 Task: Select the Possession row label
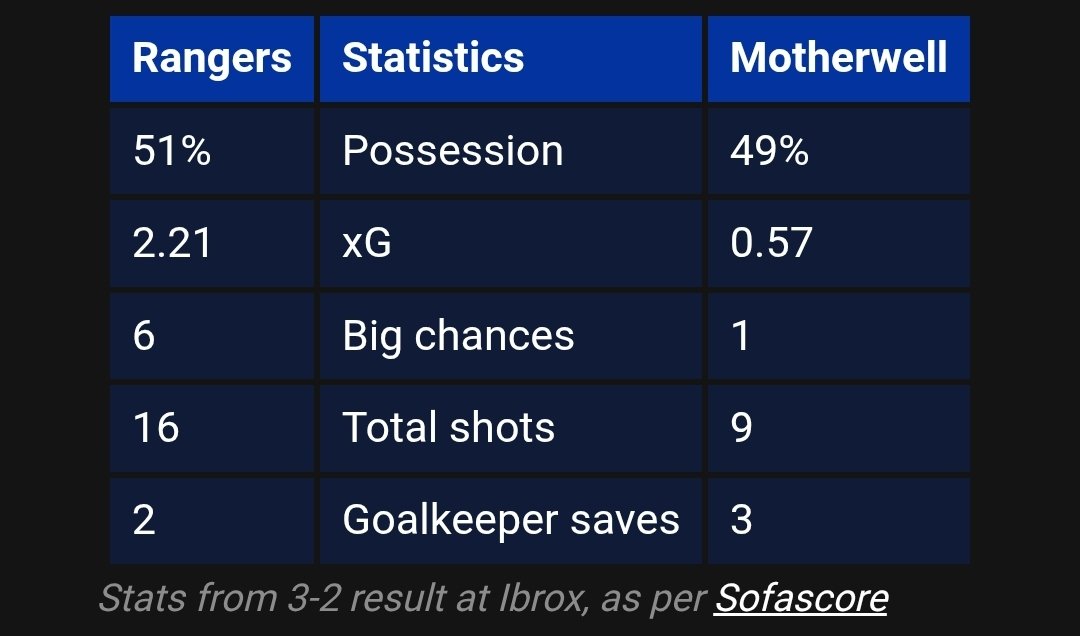pos(452,151)
